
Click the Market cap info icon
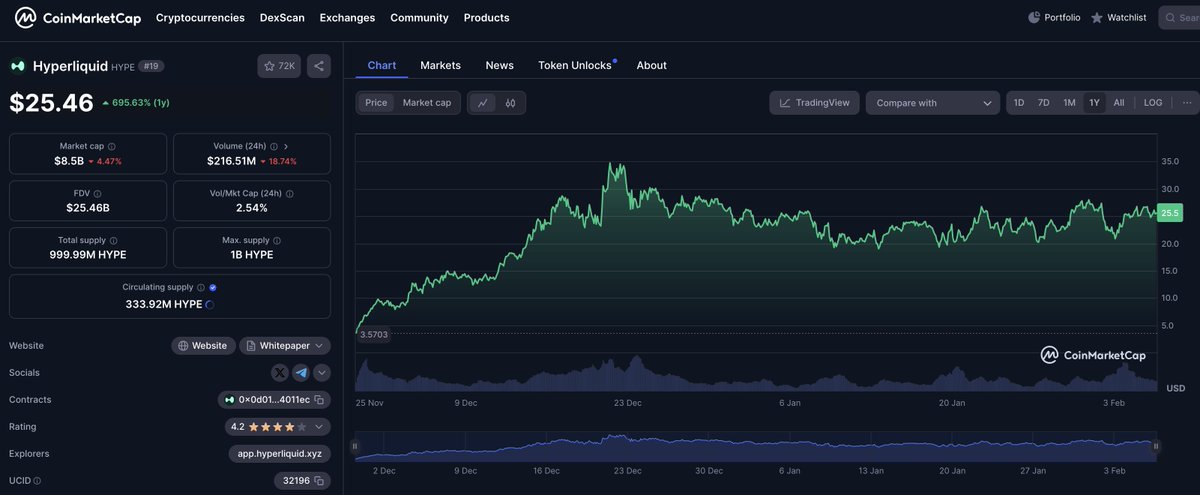111,146
